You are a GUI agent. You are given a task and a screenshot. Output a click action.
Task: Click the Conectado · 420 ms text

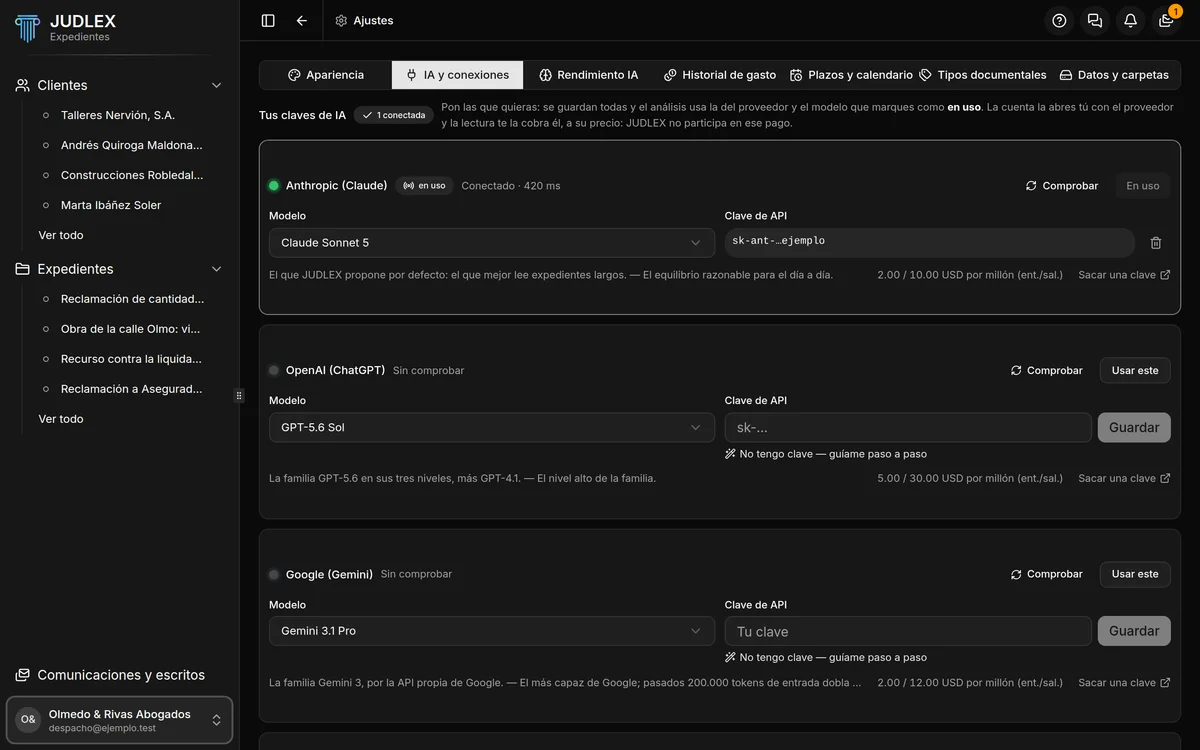click(511, 186)
